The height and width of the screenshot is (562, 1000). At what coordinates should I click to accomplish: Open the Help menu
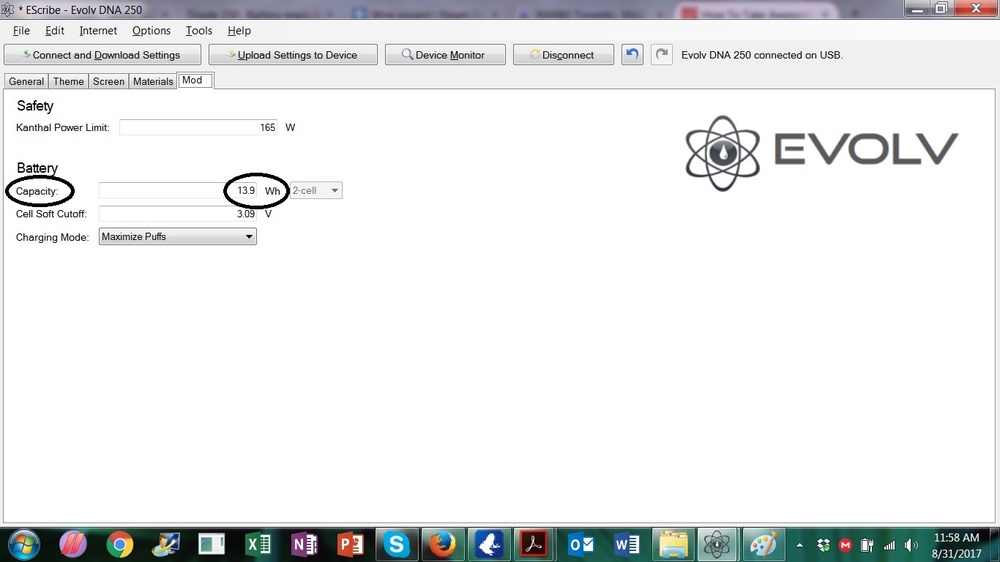click(x=239, y=31)
